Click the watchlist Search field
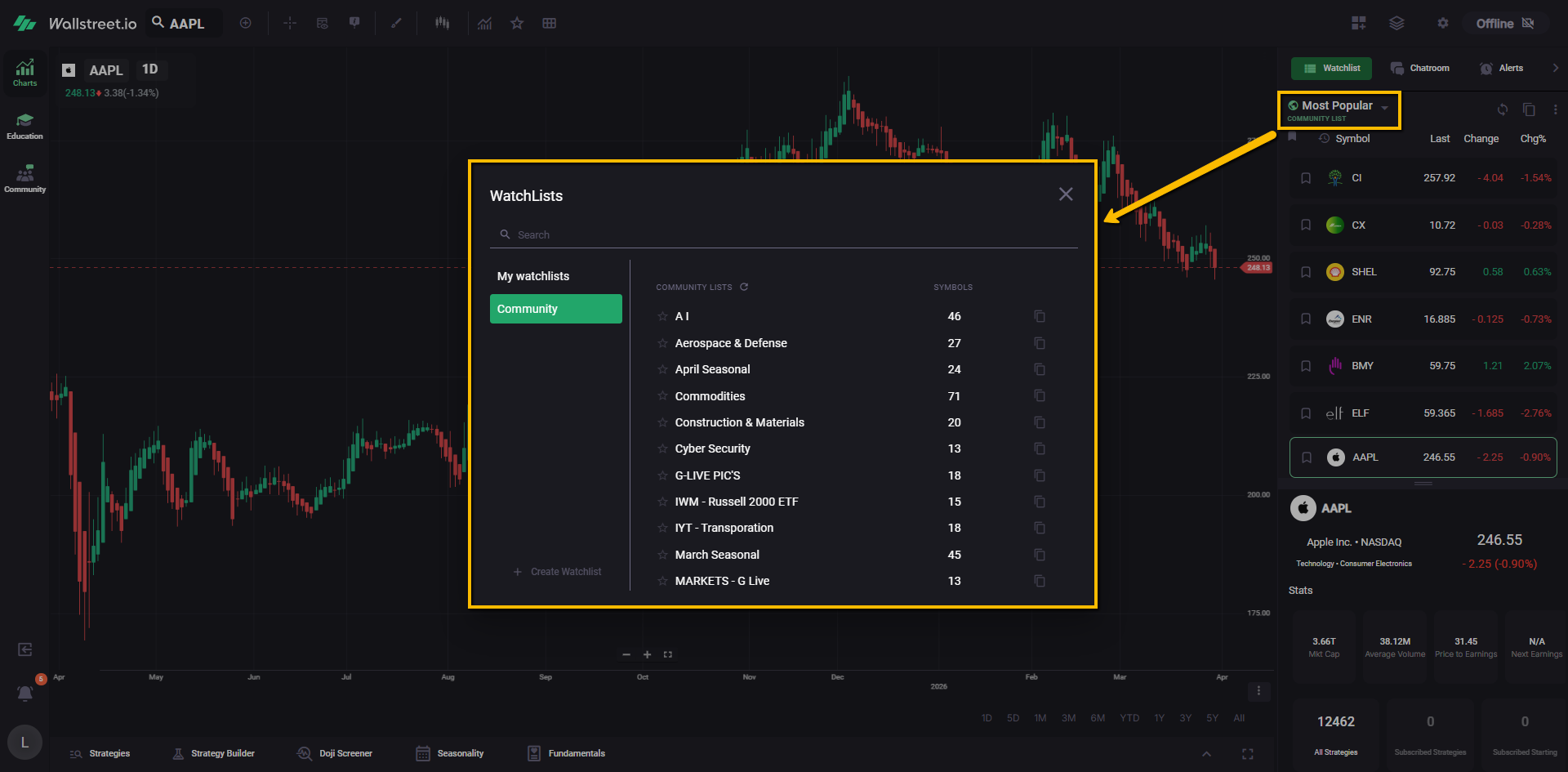Screen dimensions: 1568x772 782,235
